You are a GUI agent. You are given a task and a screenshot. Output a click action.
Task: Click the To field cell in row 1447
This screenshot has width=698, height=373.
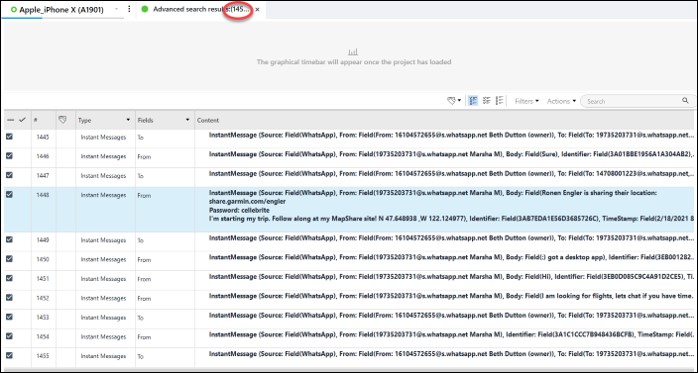(x=141, y=176)
